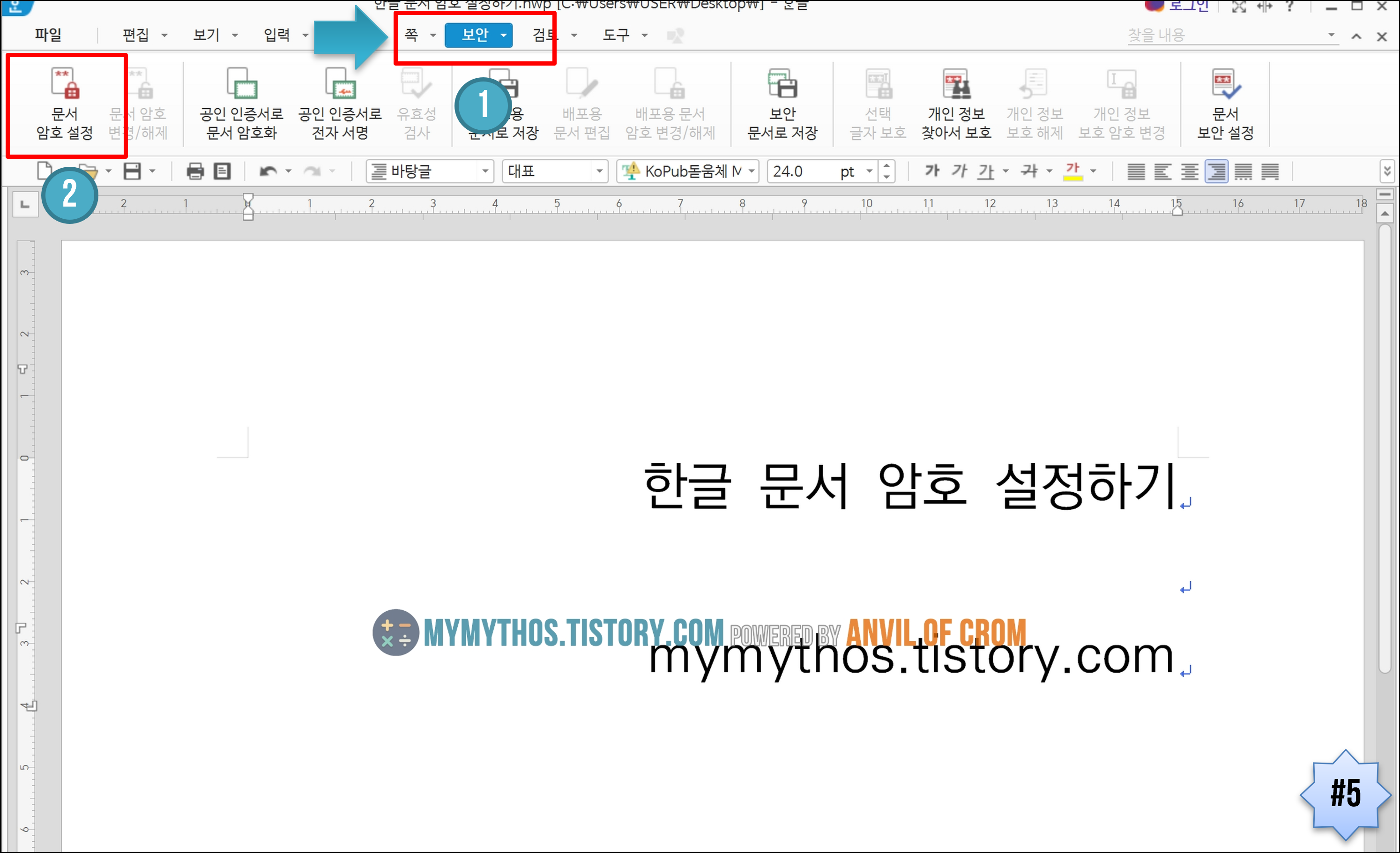Click the print icon in toolbar
The image size is (1400, 853).
pos(195,171)
